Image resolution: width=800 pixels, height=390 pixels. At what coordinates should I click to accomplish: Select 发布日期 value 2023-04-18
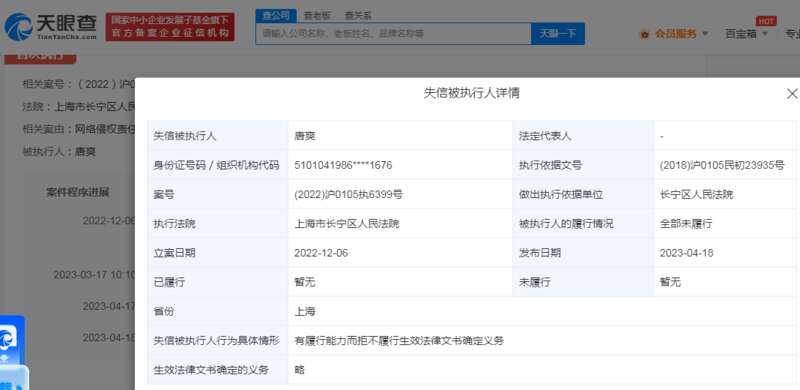[x=686, y=253]
